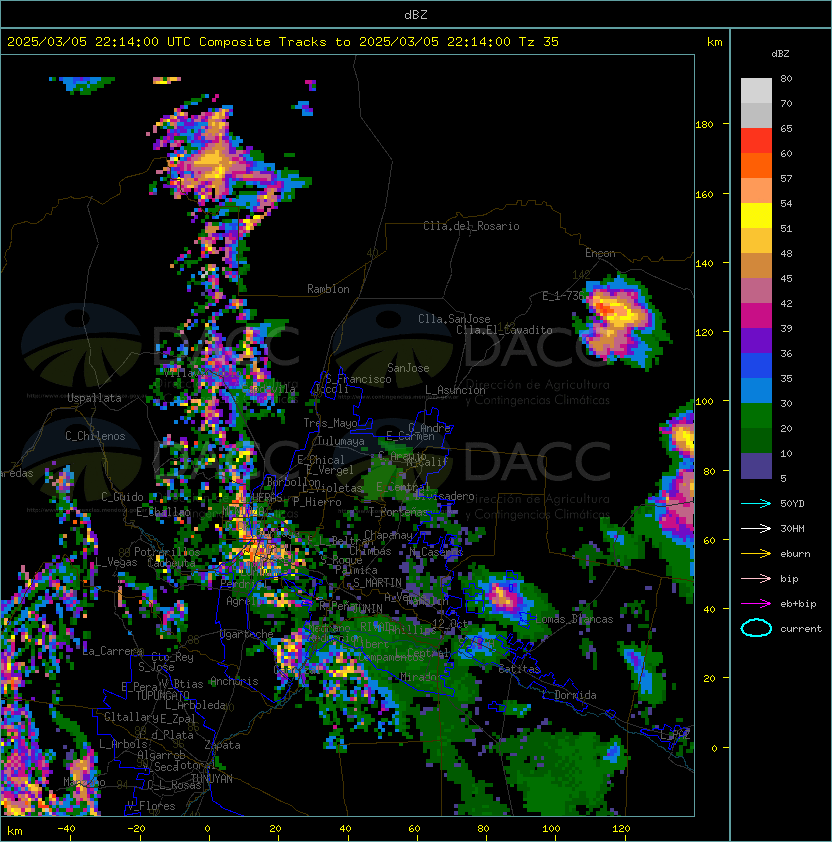832x842 pixels.
Task: Click the 'Tulumaya' map label
Action: [x=341, y=441]
